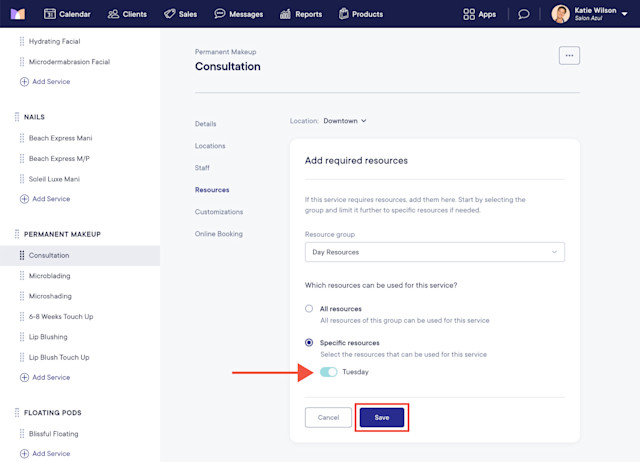640x462 pixels.
Task: Open the three-dot more options button
Action: click(569, 56)
